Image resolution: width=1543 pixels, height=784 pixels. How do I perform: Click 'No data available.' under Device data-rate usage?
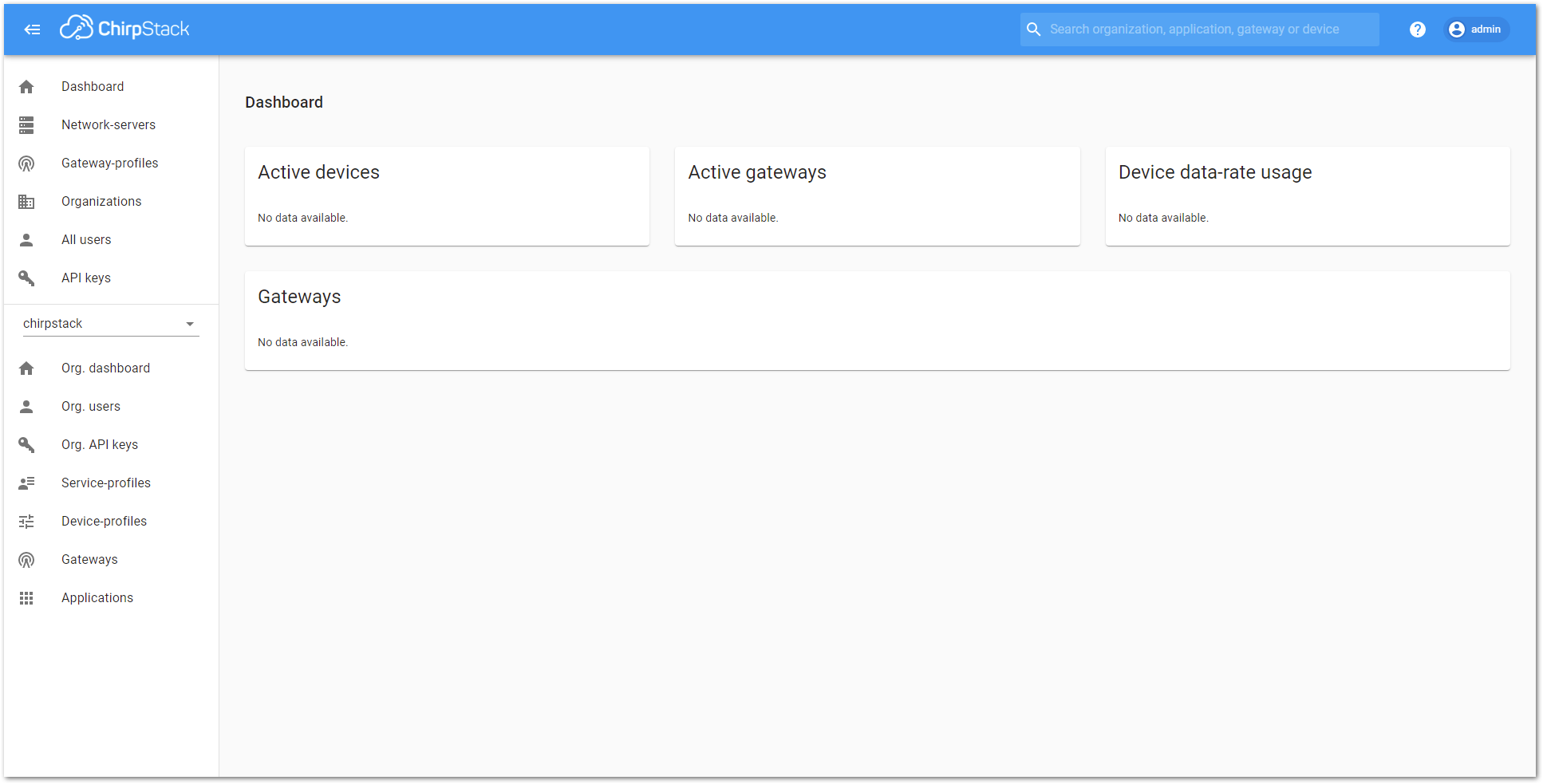[x=1163, y=218]
